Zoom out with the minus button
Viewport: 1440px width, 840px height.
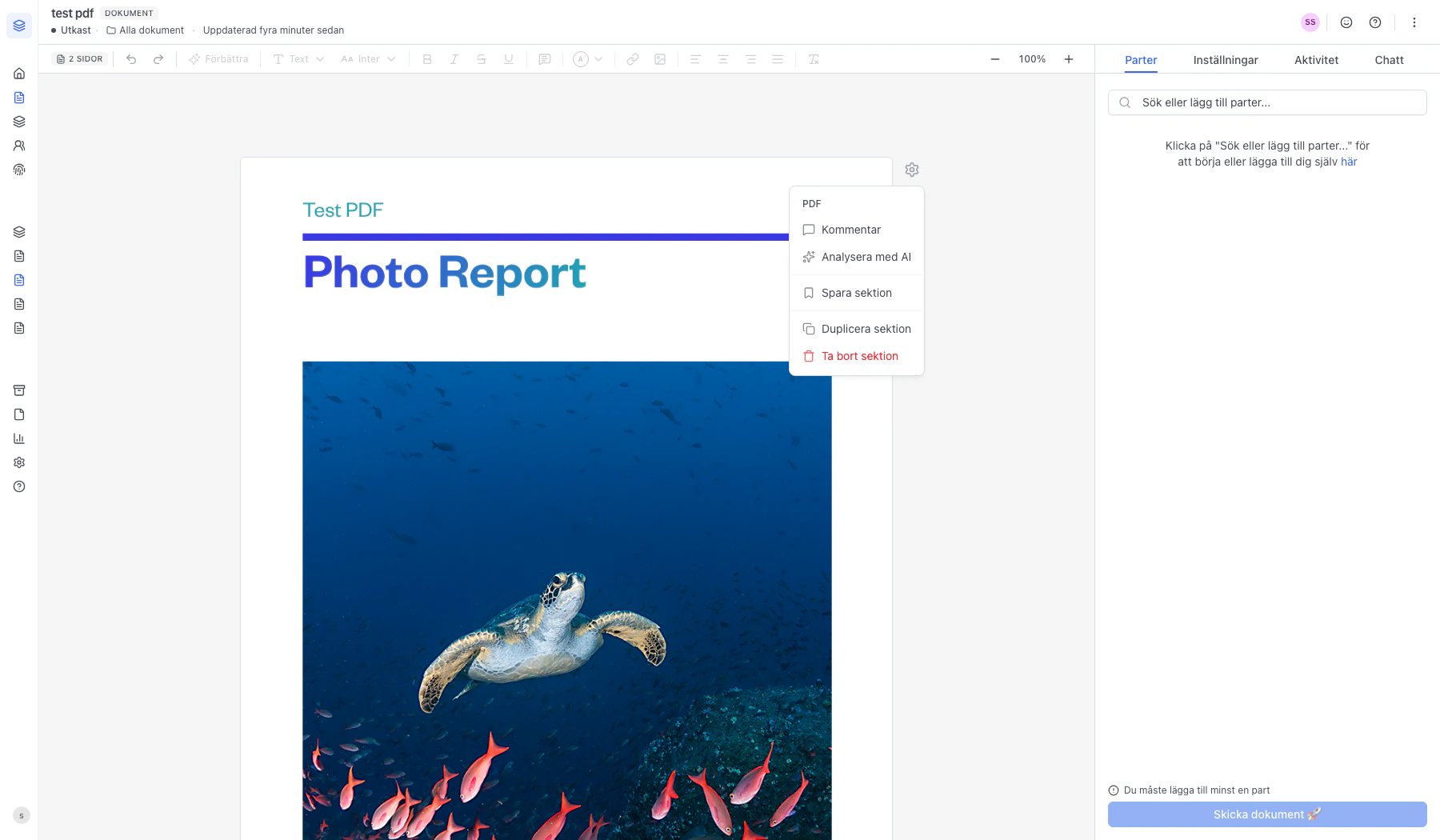pyautogui.click(x=995, y=59)
